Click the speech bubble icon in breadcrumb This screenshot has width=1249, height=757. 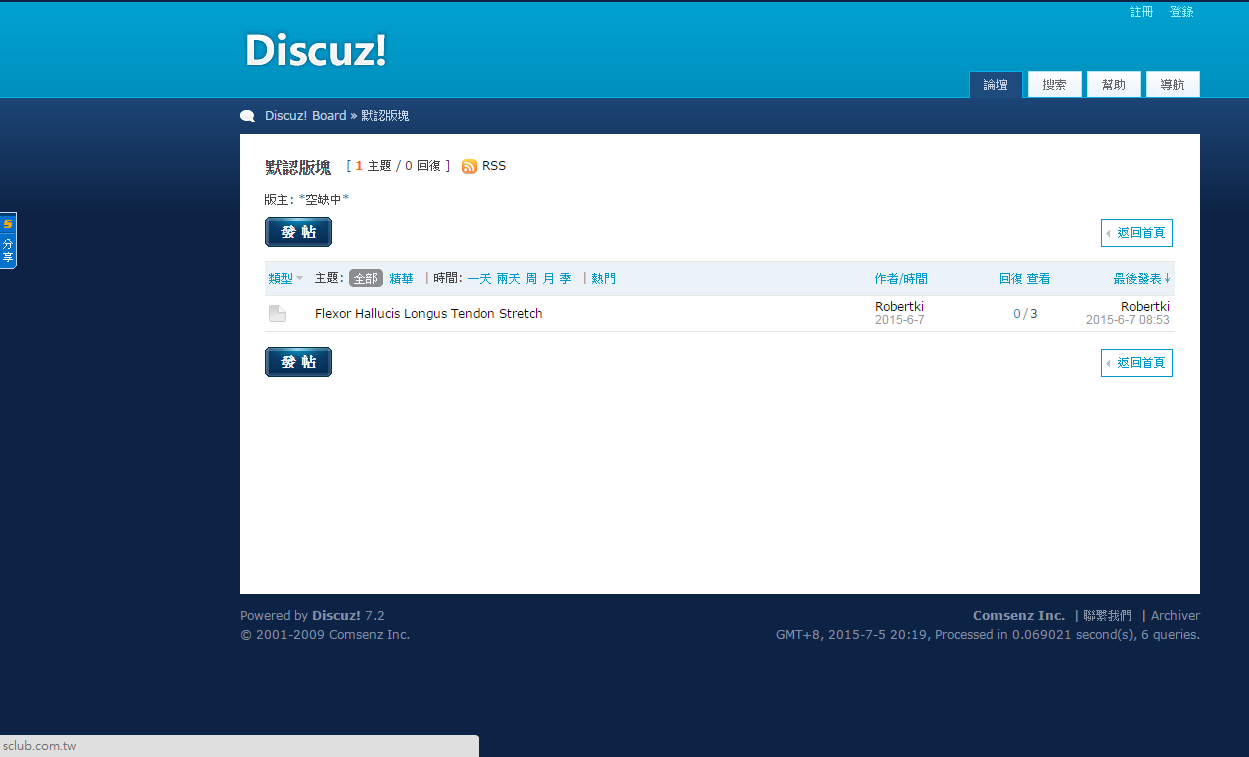click(x=248, y=116)
